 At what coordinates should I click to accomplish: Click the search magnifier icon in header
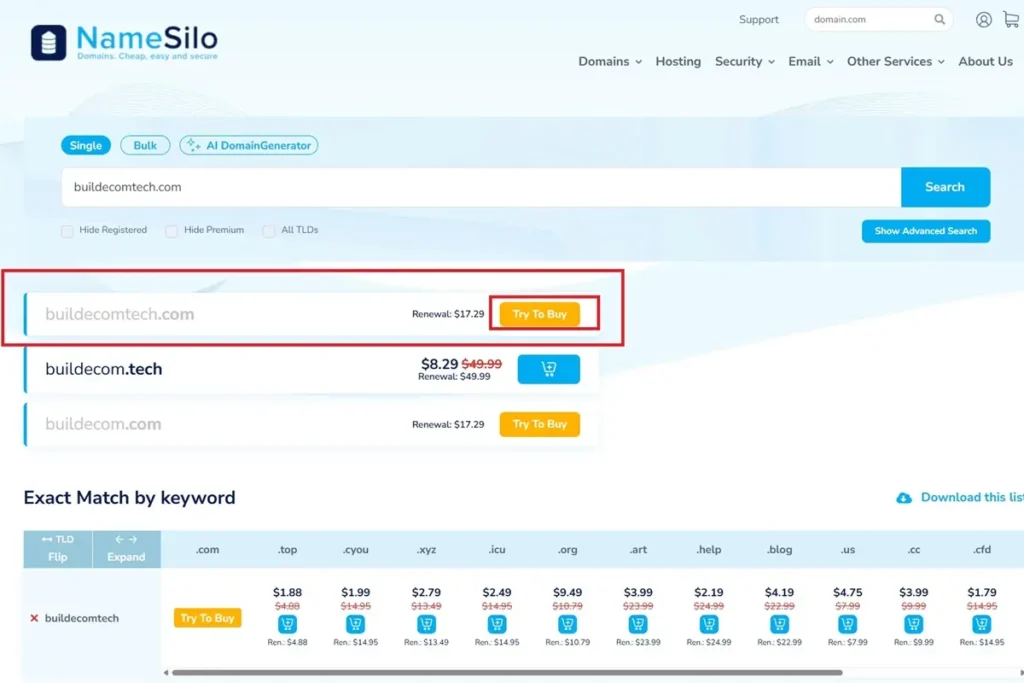pyautogui.click(x=940, y=19)
